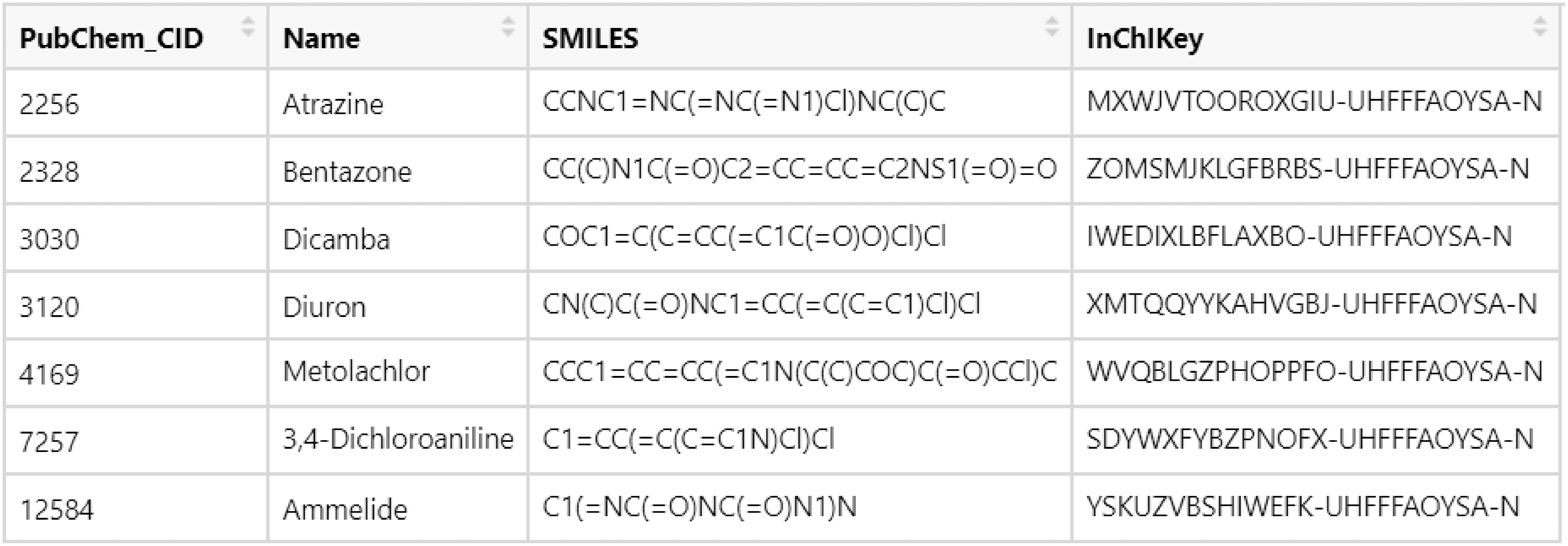The width and height of the screenshot is (1568, 546).
Task: Select the Bentazone name cell
Action: coord(347,172)
